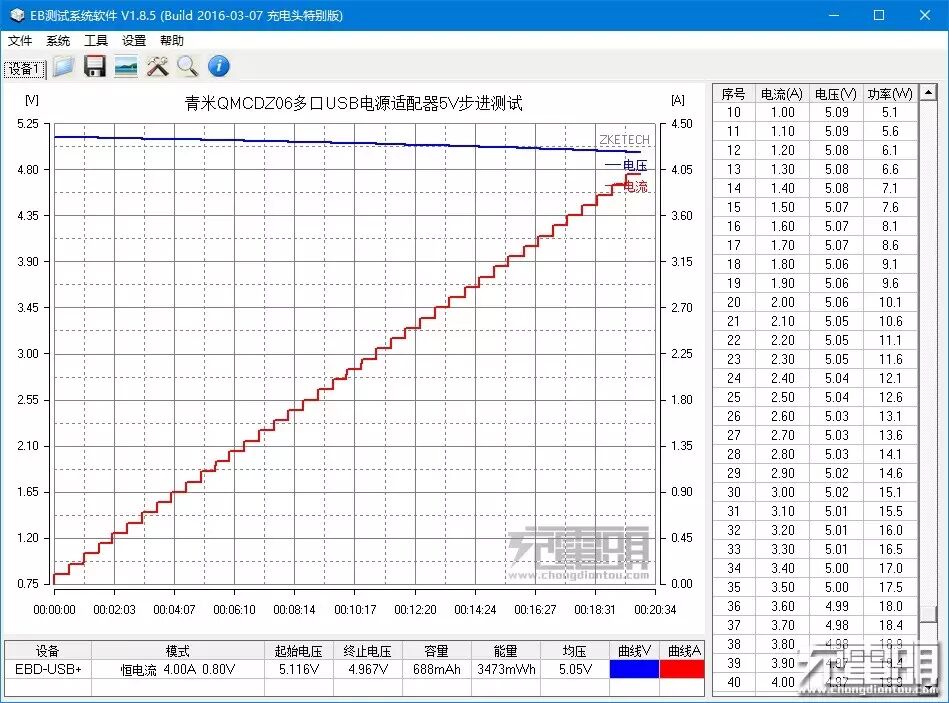Screen dimensions: 949x703
Task: Open the 工具 menu
Action: click(x=96, y=41)
